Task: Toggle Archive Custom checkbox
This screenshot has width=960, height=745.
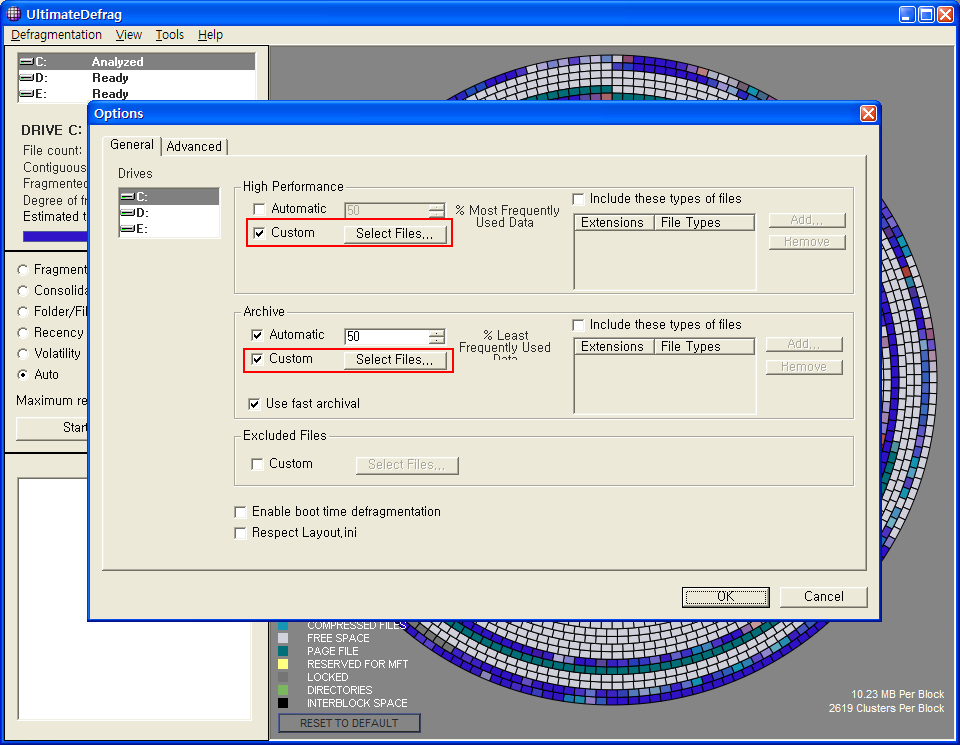Action: coord(257,359)
